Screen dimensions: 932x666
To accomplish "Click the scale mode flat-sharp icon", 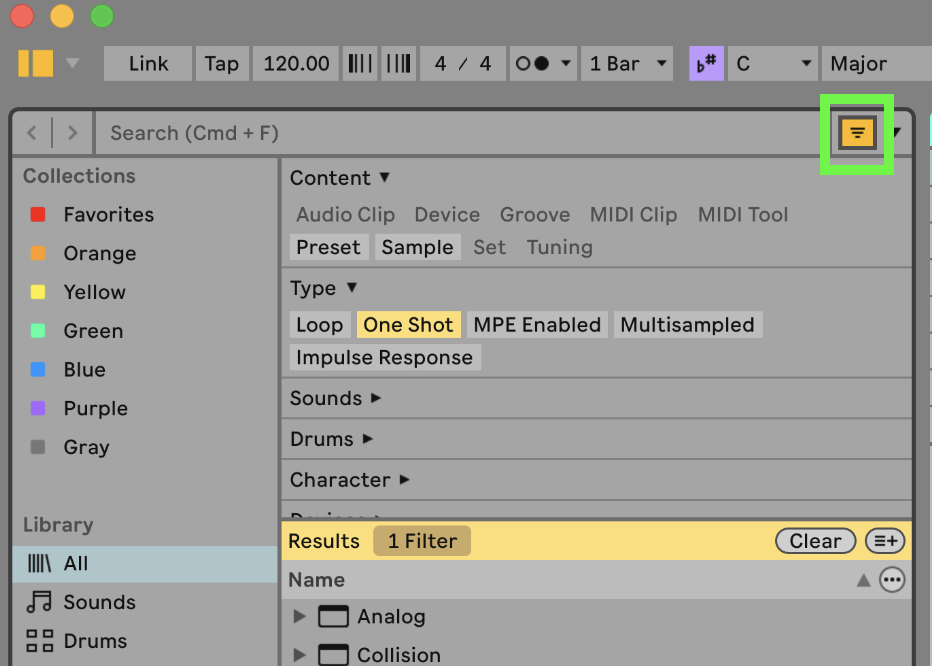I will tap(707, 64).
